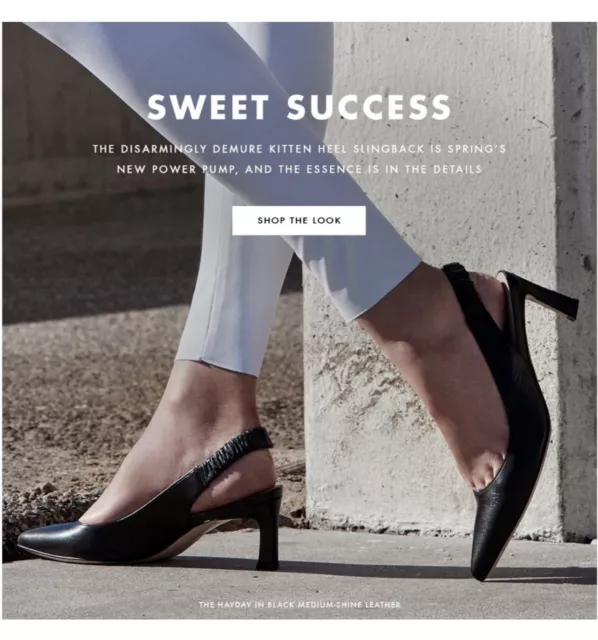Click the word SWEET in the headline
The image size is (598, 640).
(208, 107)
